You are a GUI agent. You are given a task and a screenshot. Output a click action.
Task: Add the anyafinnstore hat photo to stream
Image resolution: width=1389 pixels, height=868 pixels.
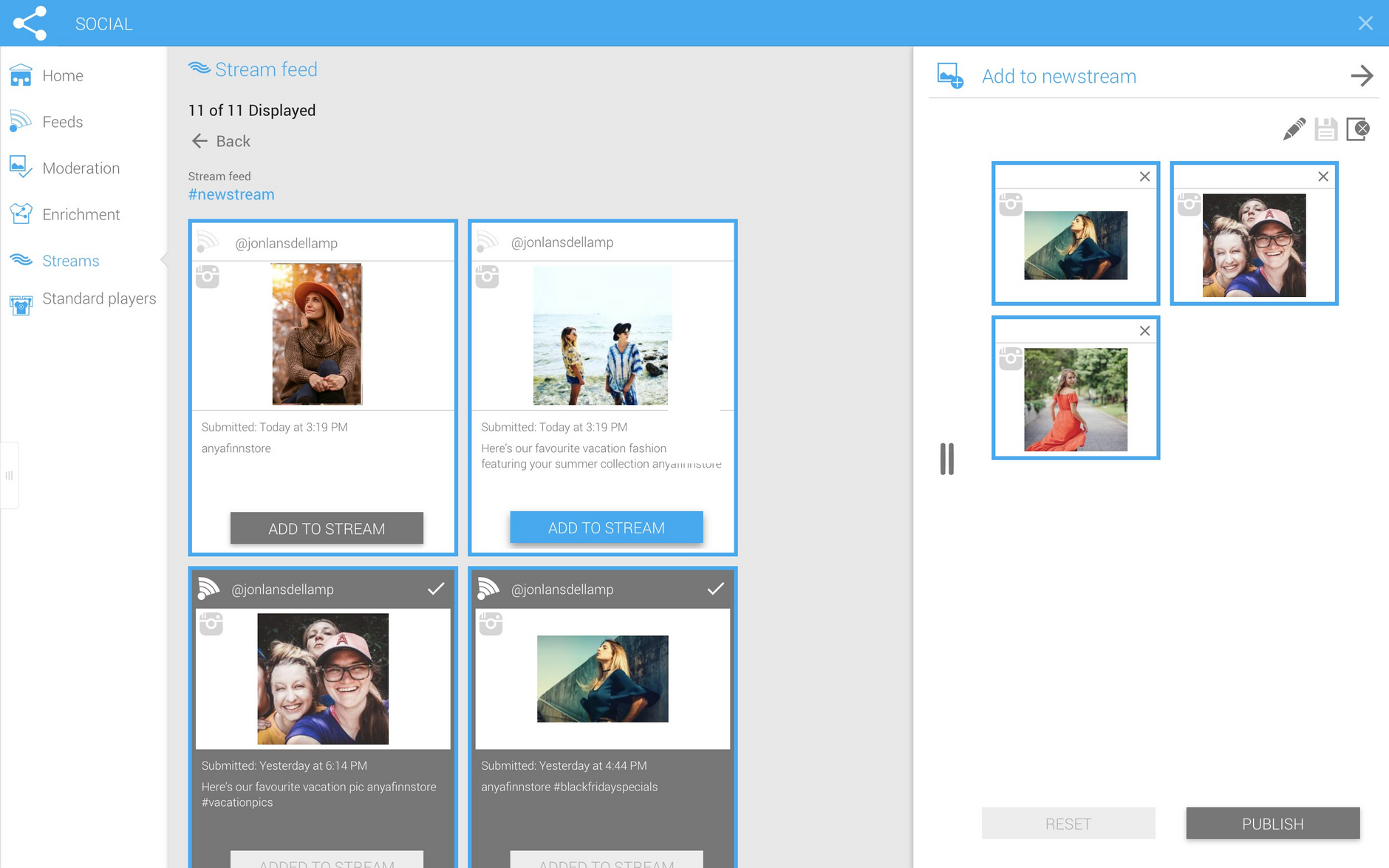327,529
